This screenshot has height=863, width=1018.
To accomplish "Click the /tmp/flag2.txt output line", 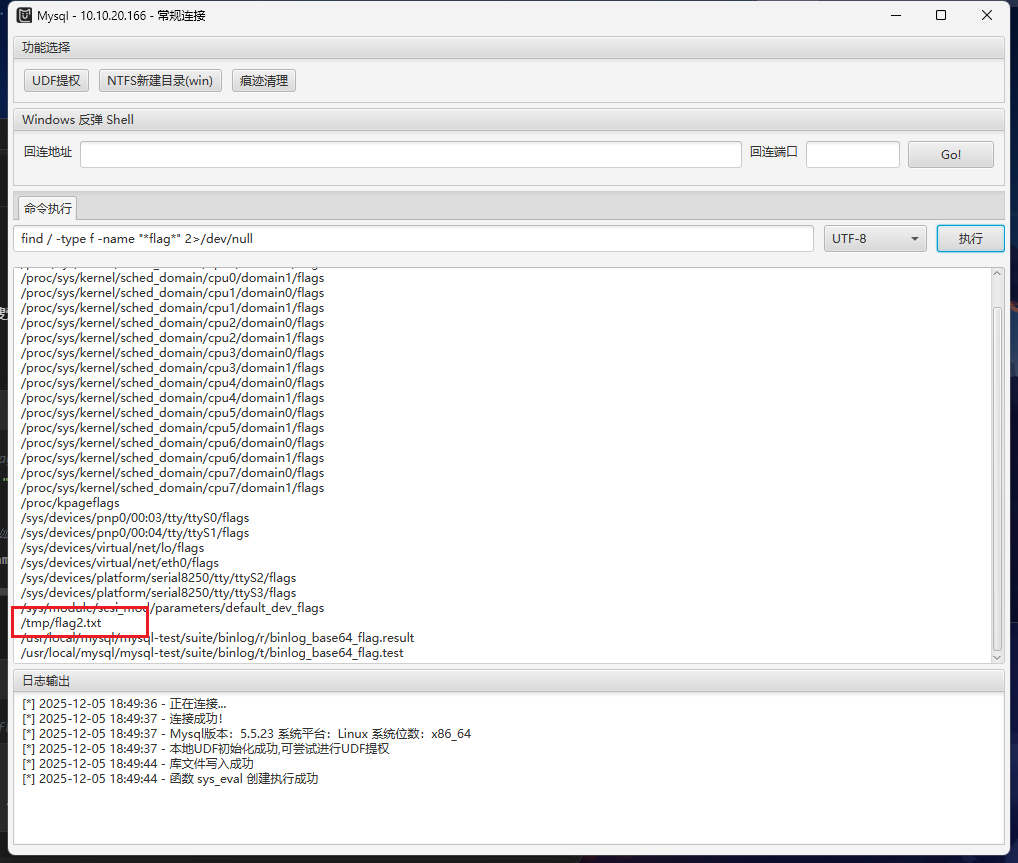I will [x=61, y=623].
